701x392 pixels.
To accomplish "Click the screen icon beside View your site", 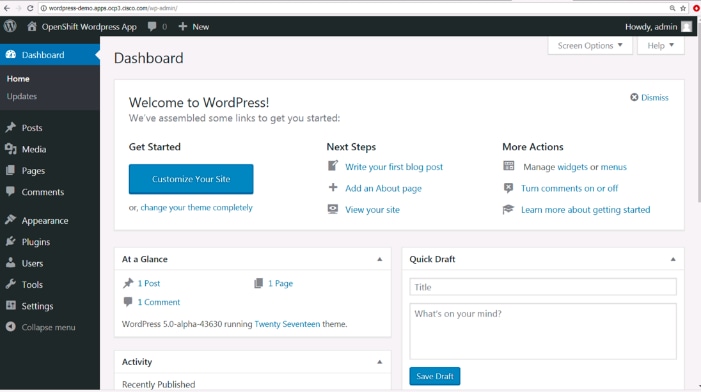I will point(333,209).
